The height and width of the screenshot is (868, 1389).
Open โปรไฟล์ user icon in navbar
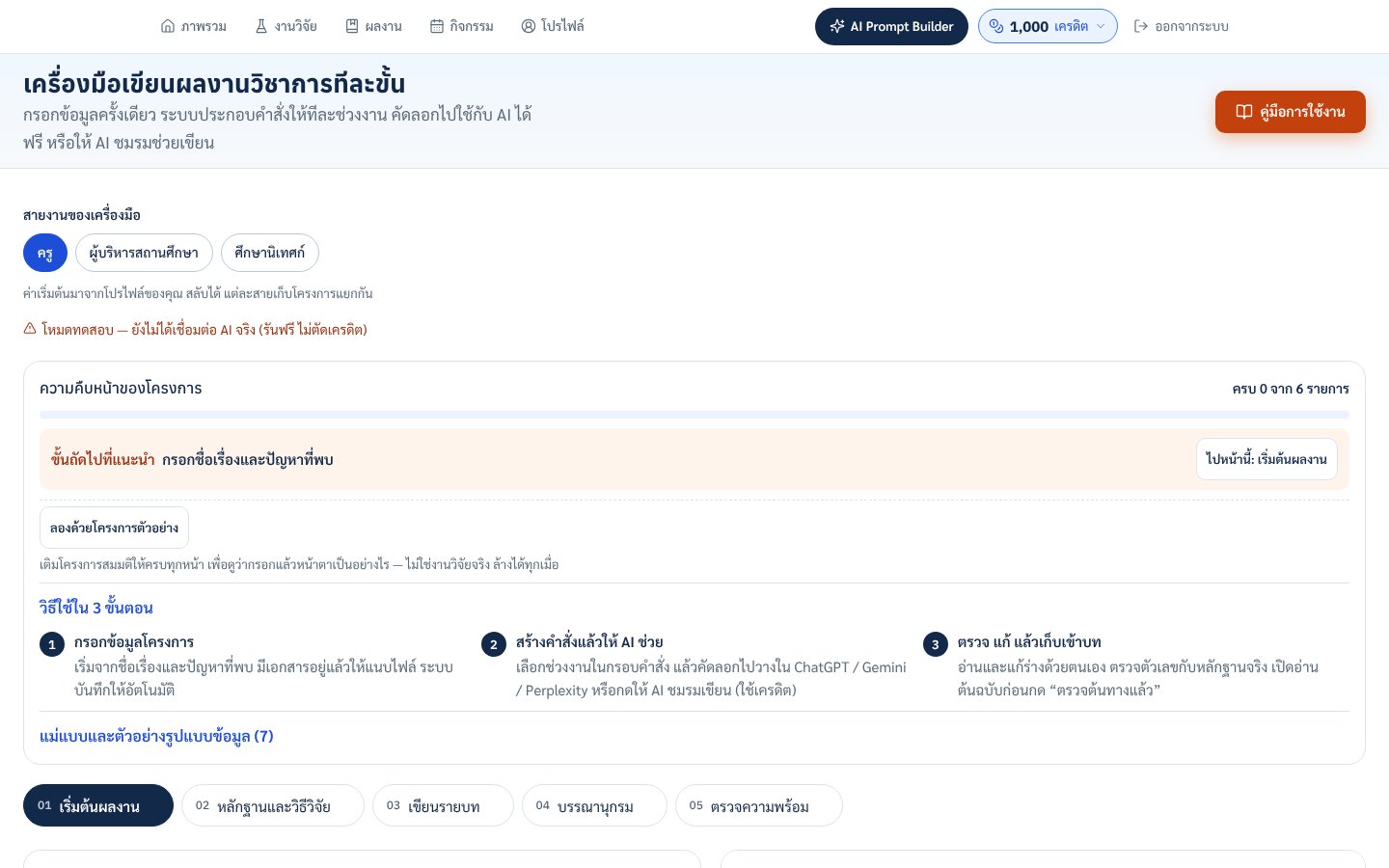point(553,26)
